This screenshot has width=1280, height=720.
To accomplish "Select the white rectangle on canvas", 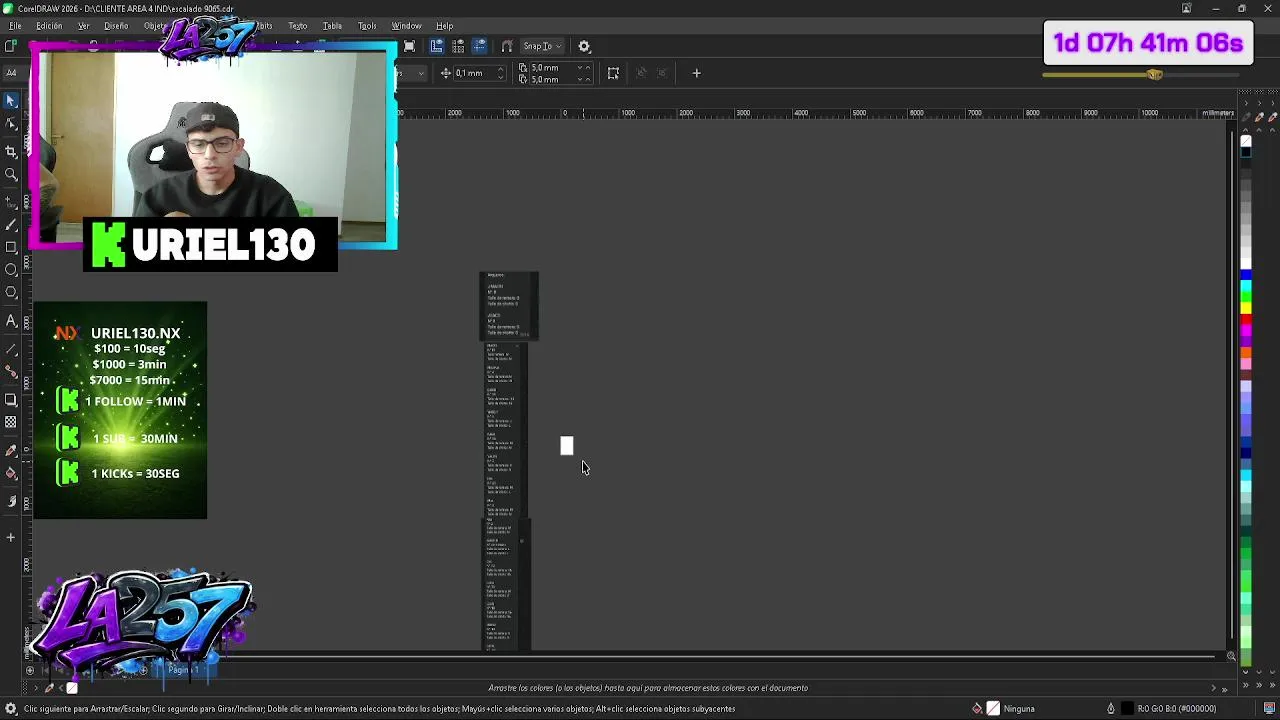I will pos(567,445).
